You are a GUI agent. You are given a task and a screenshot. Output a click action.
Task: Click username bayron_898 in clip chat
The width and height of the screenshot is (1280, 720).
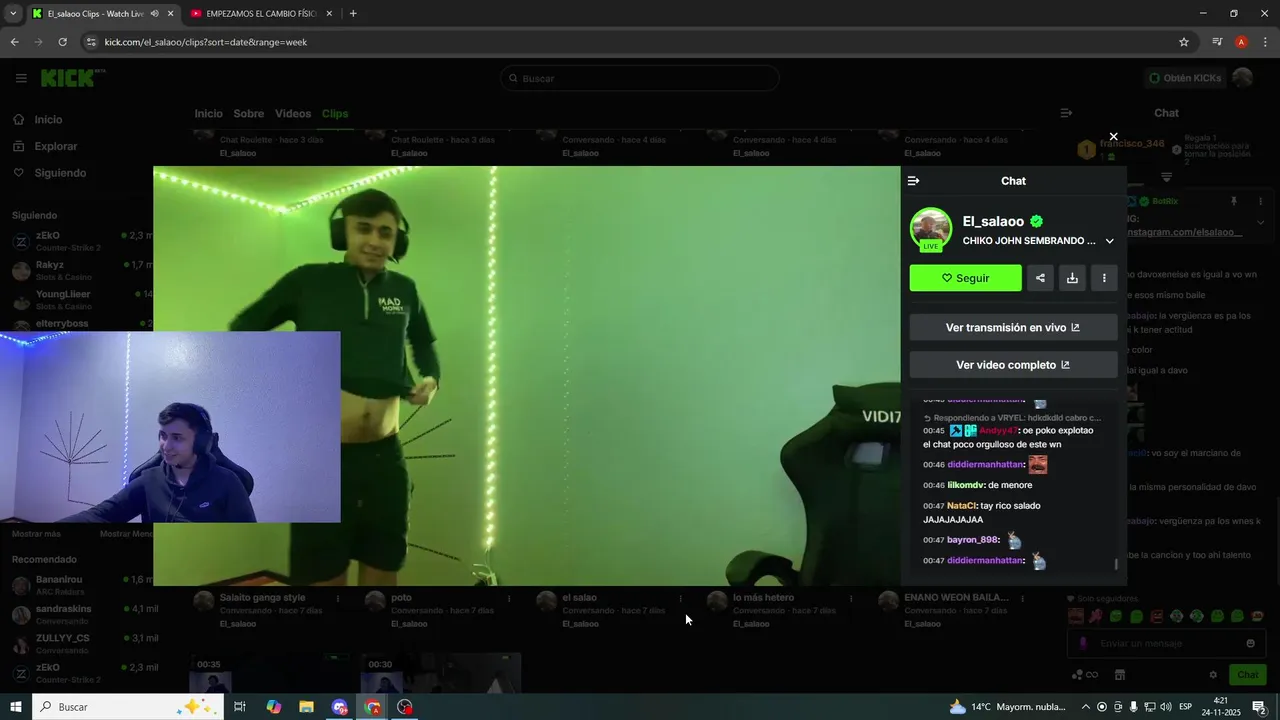(972, 540)
